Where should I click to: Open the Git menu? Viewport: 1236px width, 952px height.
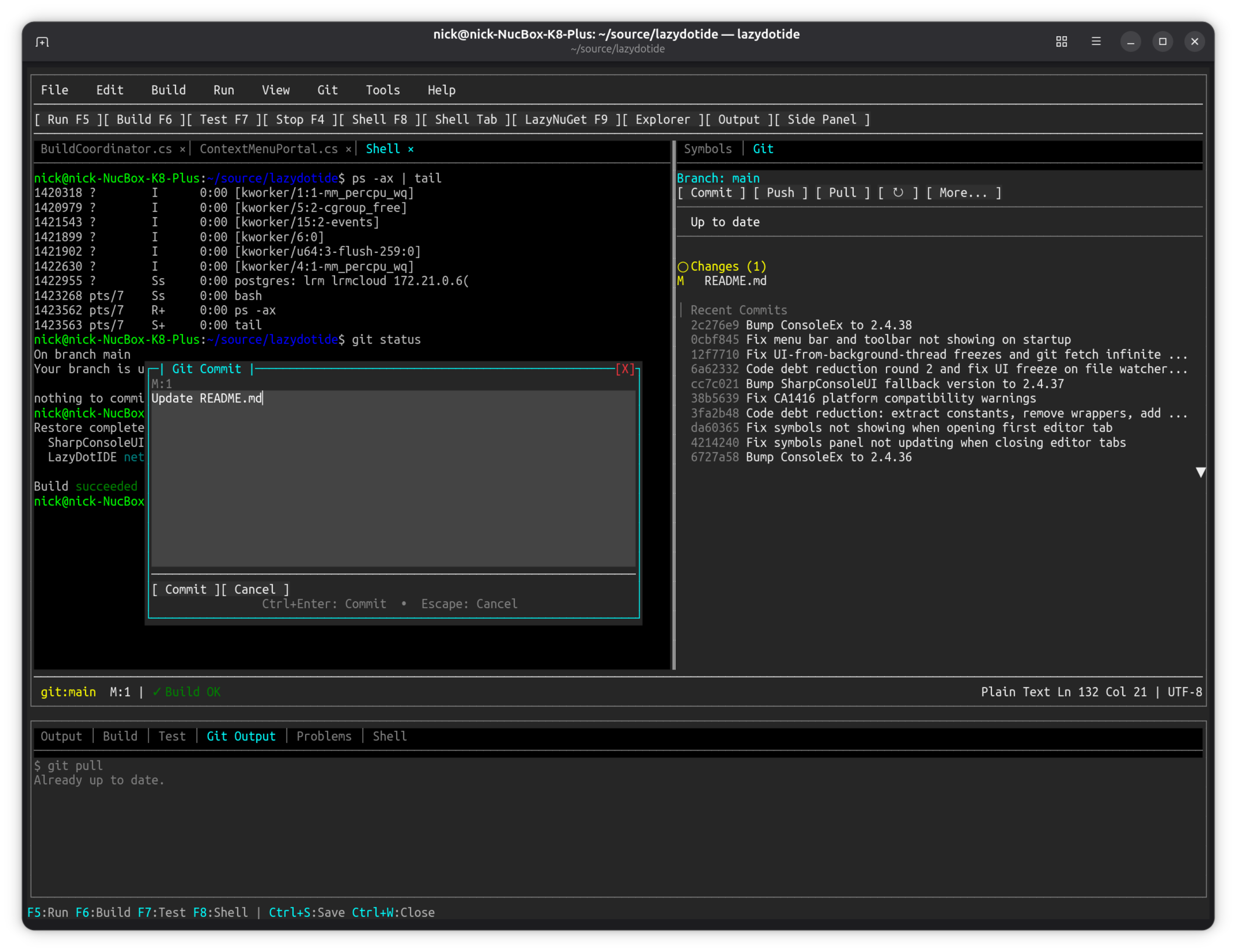(328, 89)
